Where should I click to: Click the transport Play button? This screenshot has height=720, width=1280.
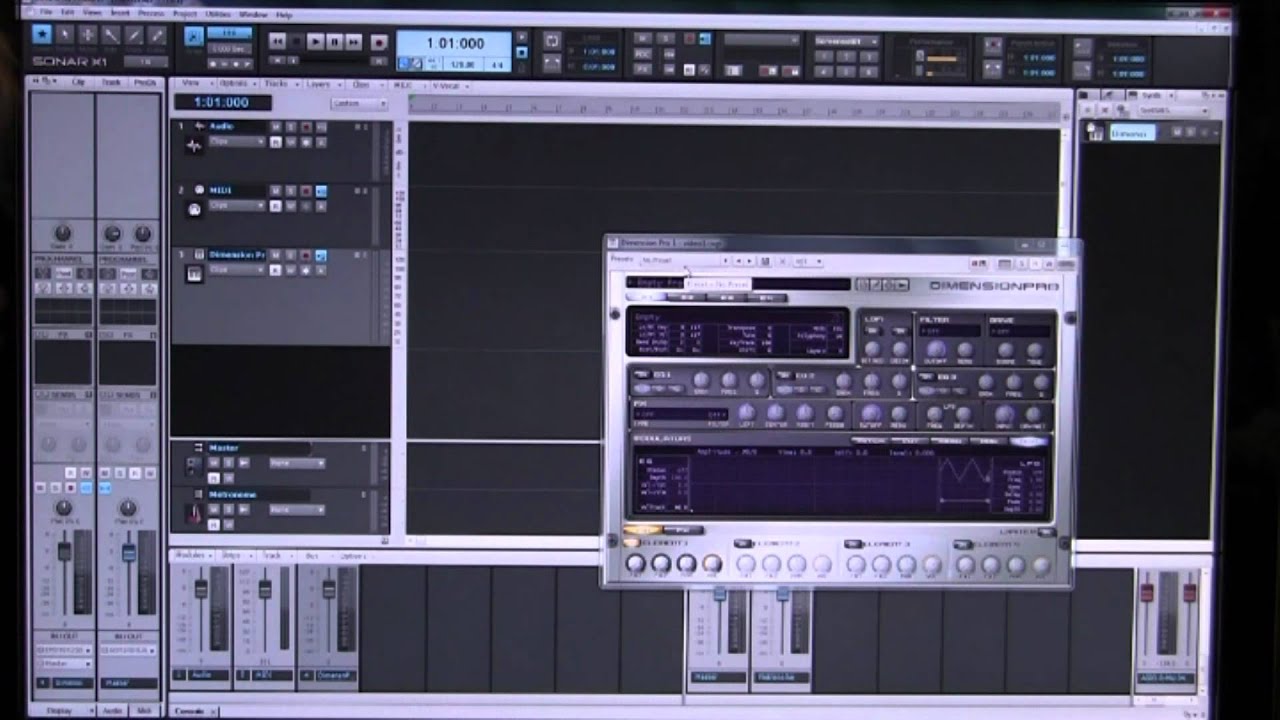pyautogui.click(x=316, y=42)
